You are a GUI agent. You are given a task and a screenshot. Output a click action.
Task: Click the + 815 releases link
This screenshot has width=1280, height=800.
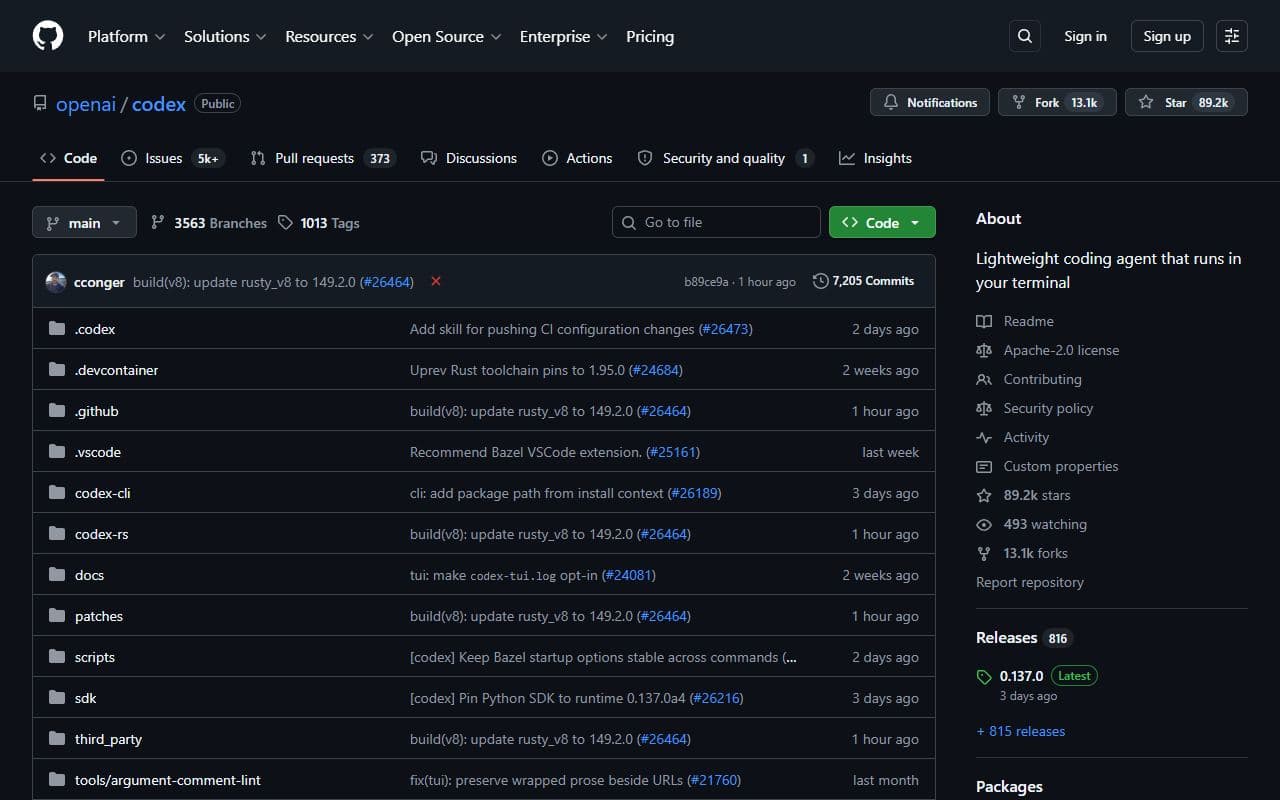1021,731
